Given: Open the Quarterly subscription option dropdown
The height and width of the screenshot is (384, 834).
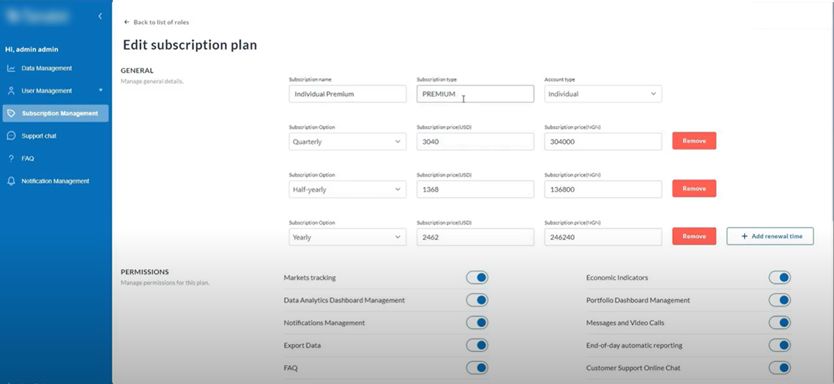Looking at the screenshot, I should coord(347,142).
